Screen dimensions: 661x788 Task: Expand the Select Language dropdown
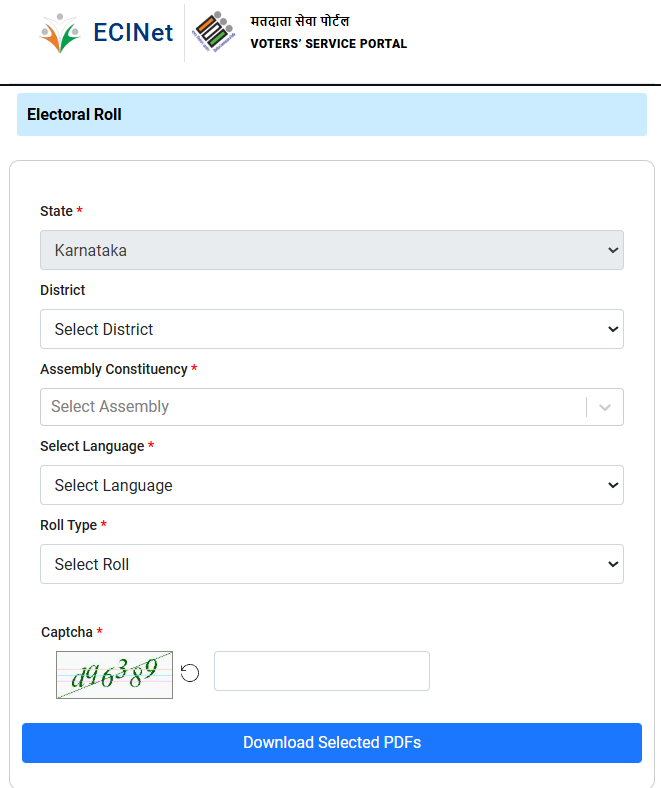coord(331,485)
